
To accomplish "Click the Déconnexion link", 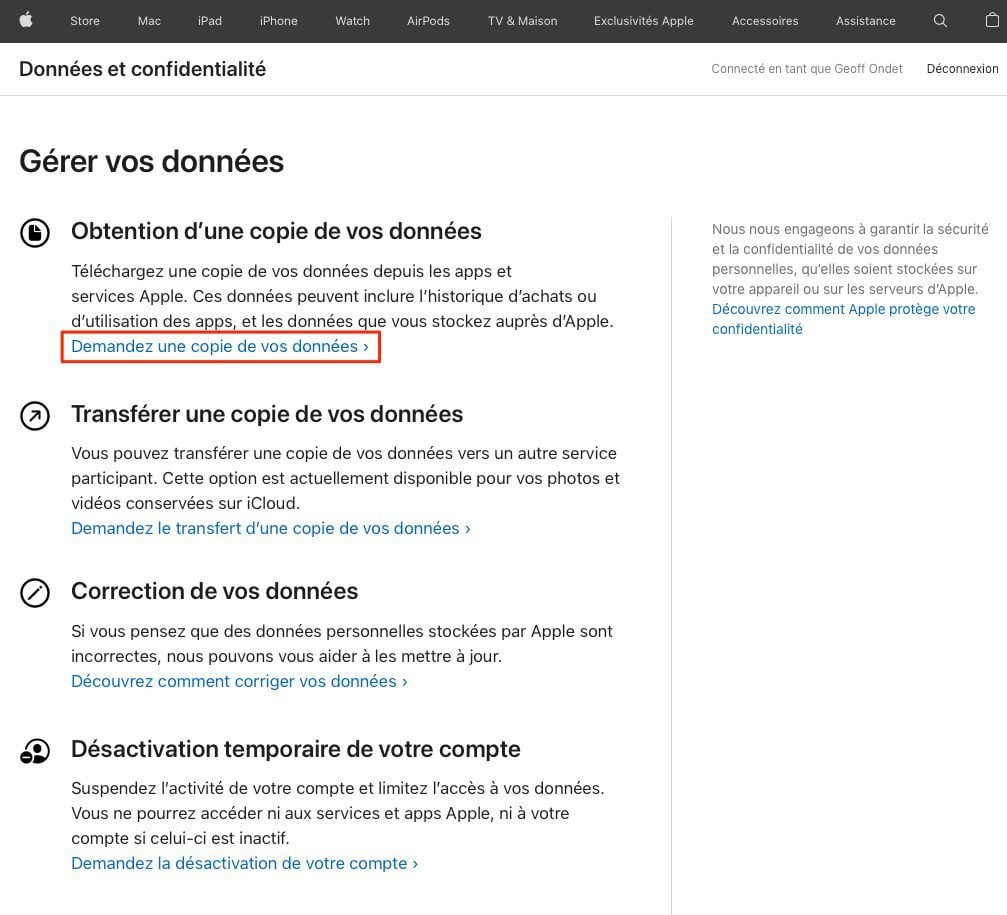I will (962, 69).
